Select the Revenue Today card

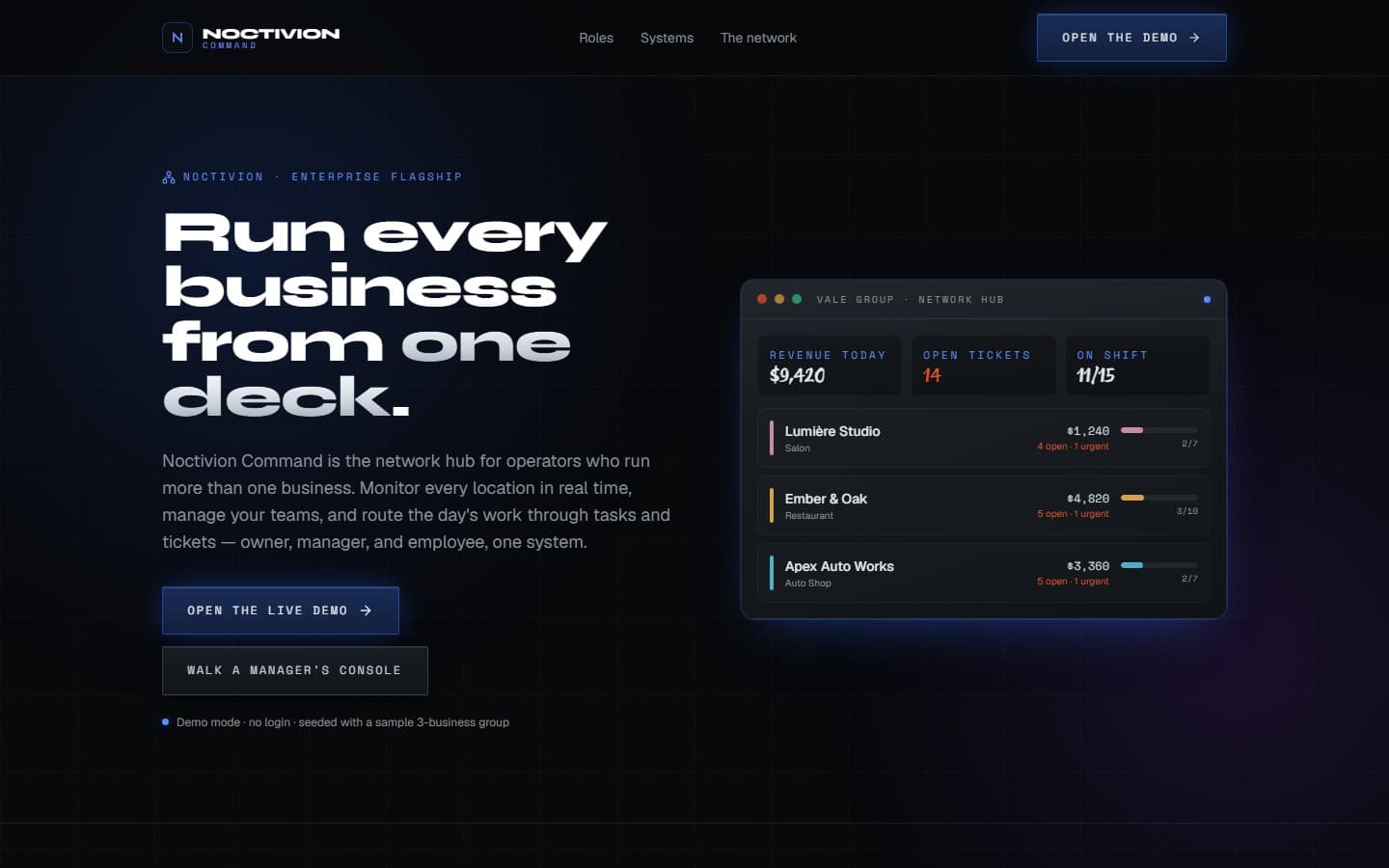pos(830,366)
